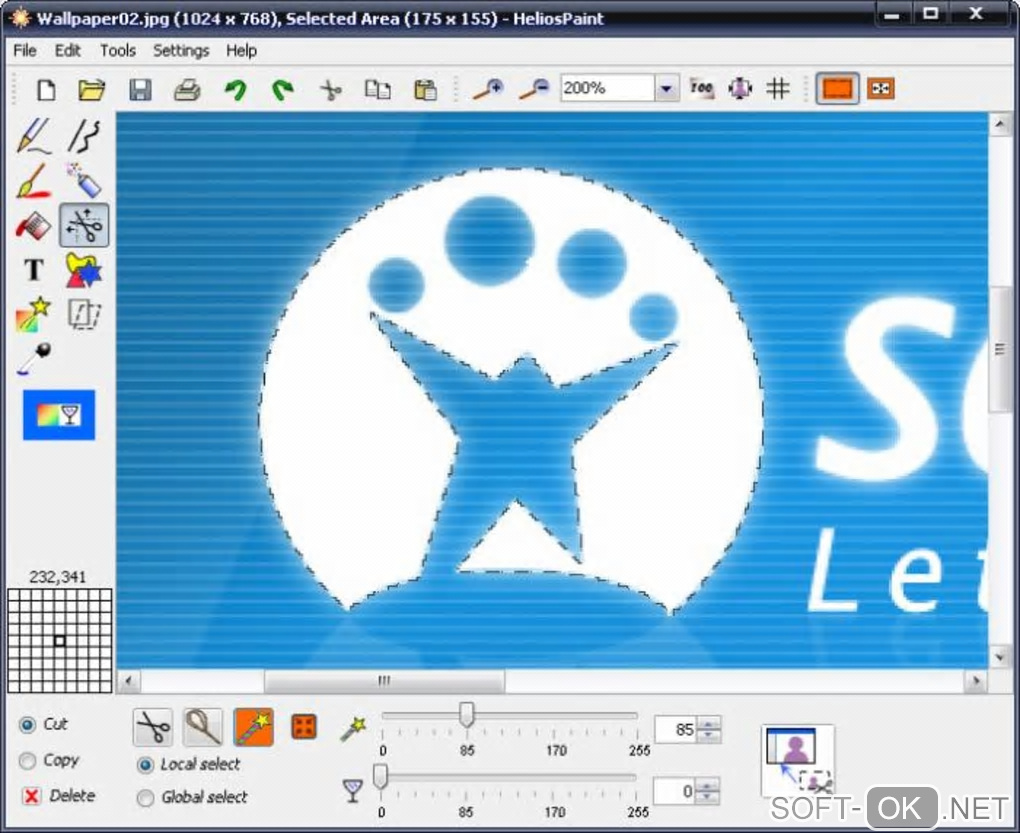
Task: Choose the lasso freehand selection mode
Action: click(x=202, y=727)
